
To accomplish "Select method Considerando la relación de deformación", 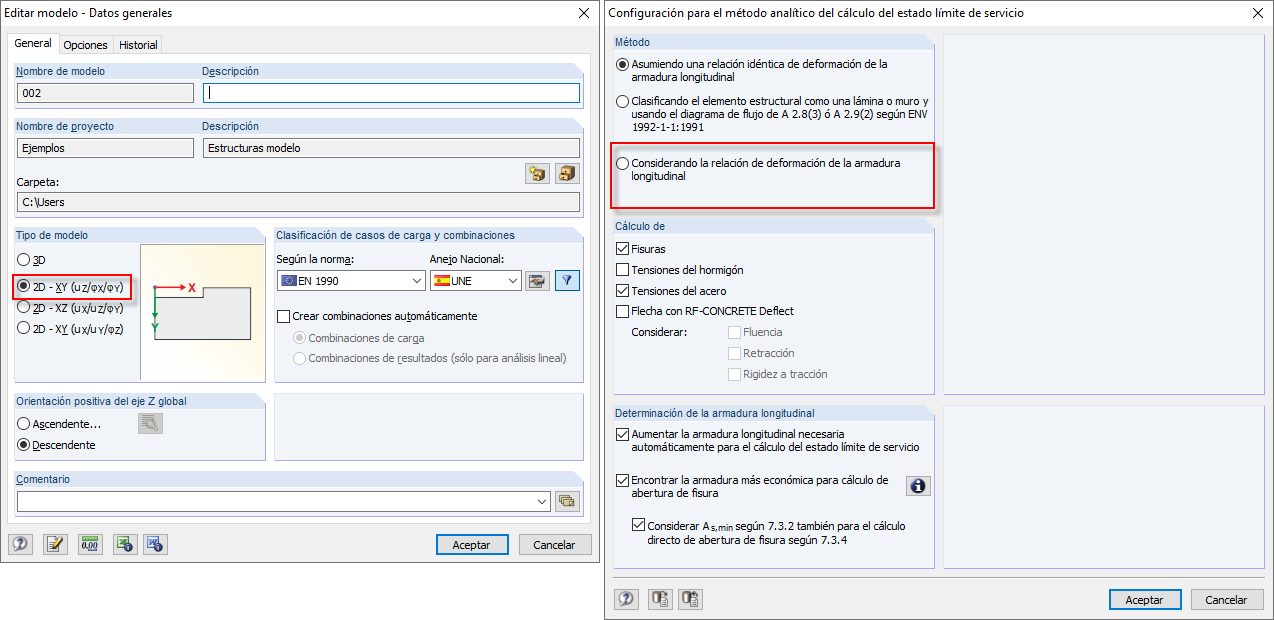I will pyautogui.click(x=623, y=163).
